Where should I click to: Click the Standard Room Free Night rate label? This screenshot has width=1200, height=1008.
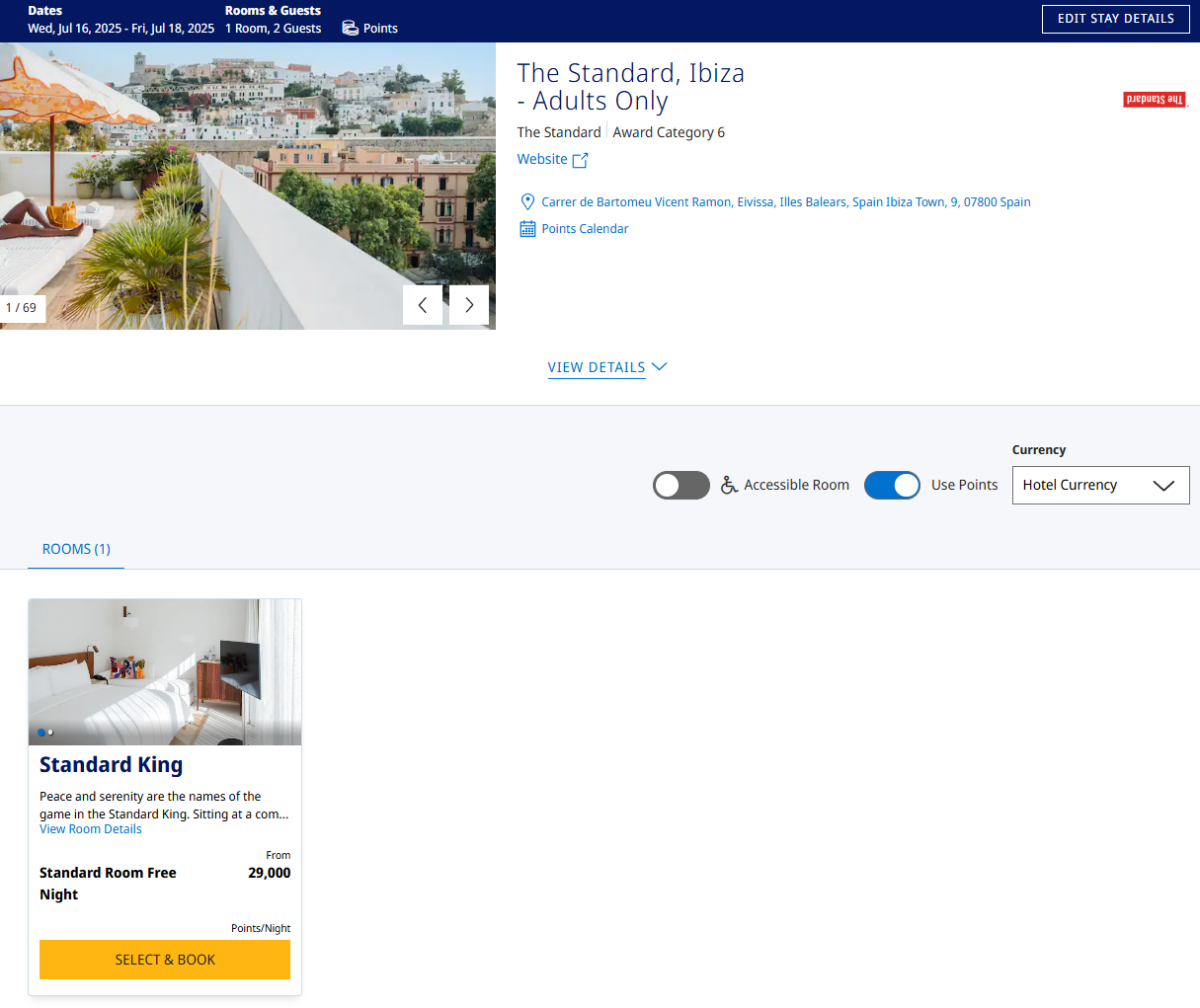(108, 884)
